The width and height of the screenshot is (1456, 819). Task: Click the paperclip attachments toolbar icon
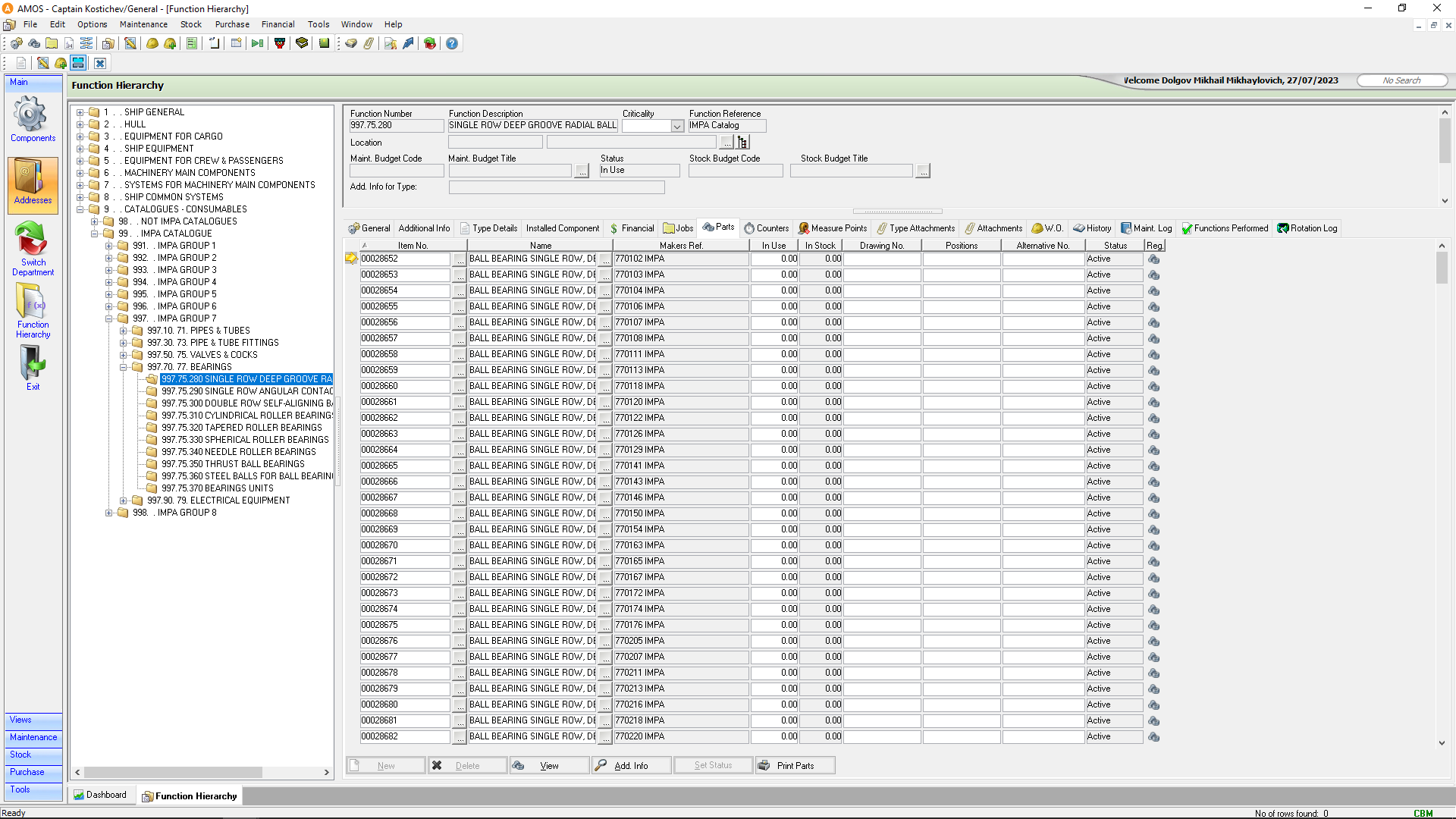point(369,43)
